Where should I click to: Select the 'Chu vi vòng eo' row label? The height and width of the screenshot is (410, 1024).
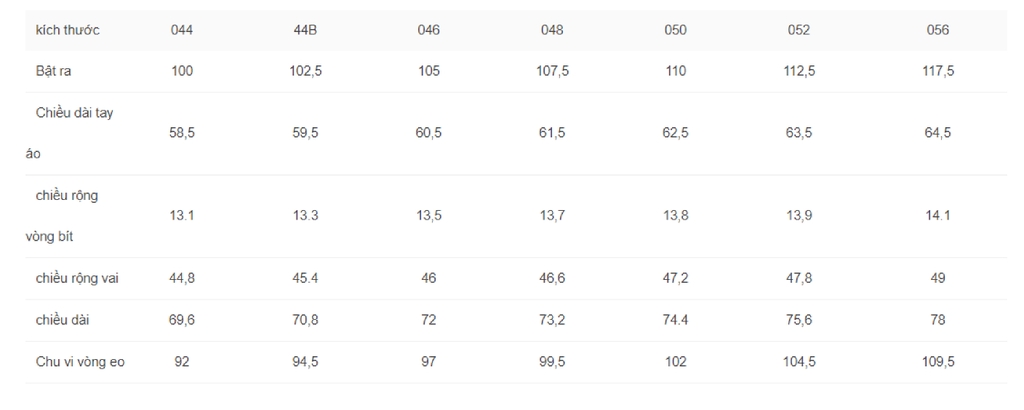[80, 362]
